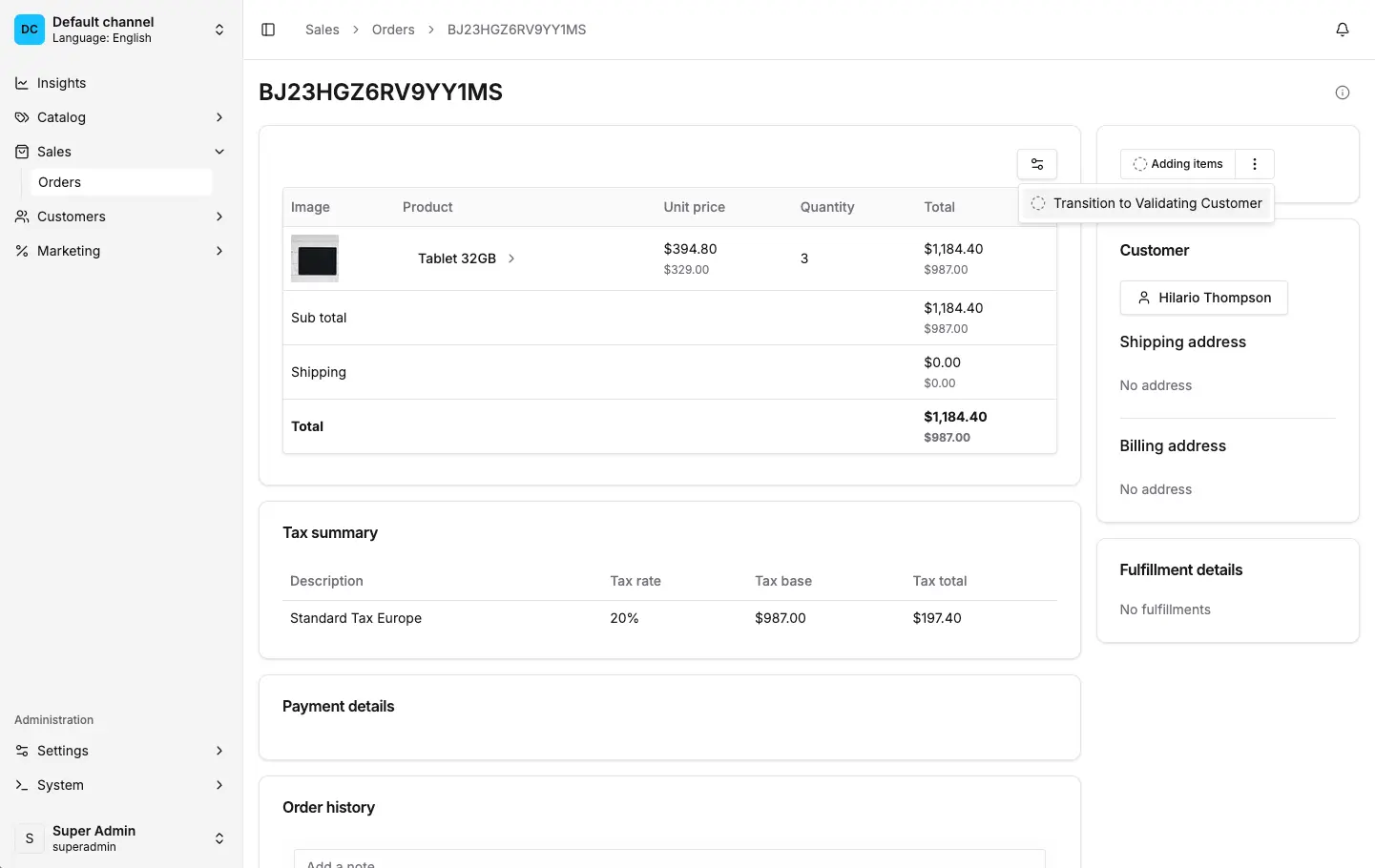Click the System terminal icon
The height and width of the screenshot is (868, 1375).
(22, 785)
